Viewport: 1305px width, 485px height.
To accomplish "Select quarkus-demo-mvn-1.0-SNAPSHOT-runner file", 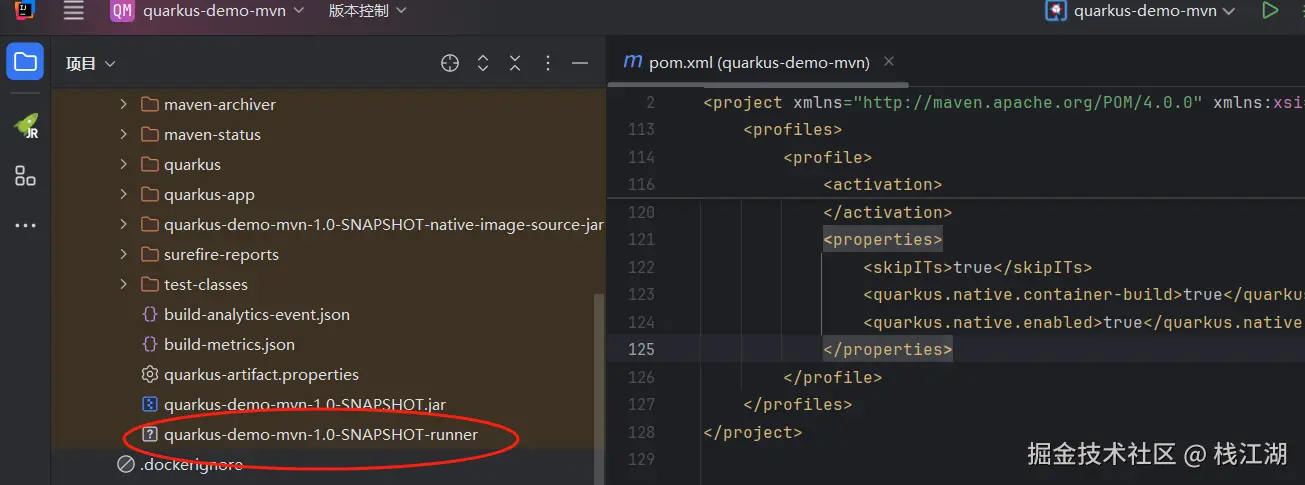I will click(x=320, y=435).
